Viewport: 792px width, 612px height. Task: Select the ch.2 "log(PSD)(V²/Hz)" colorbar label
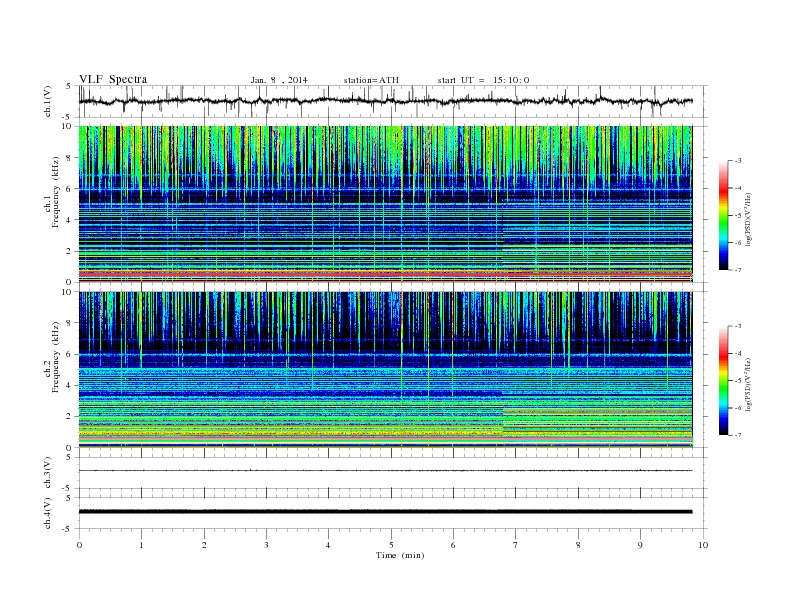pyautogui.click(x=748, y=383)
